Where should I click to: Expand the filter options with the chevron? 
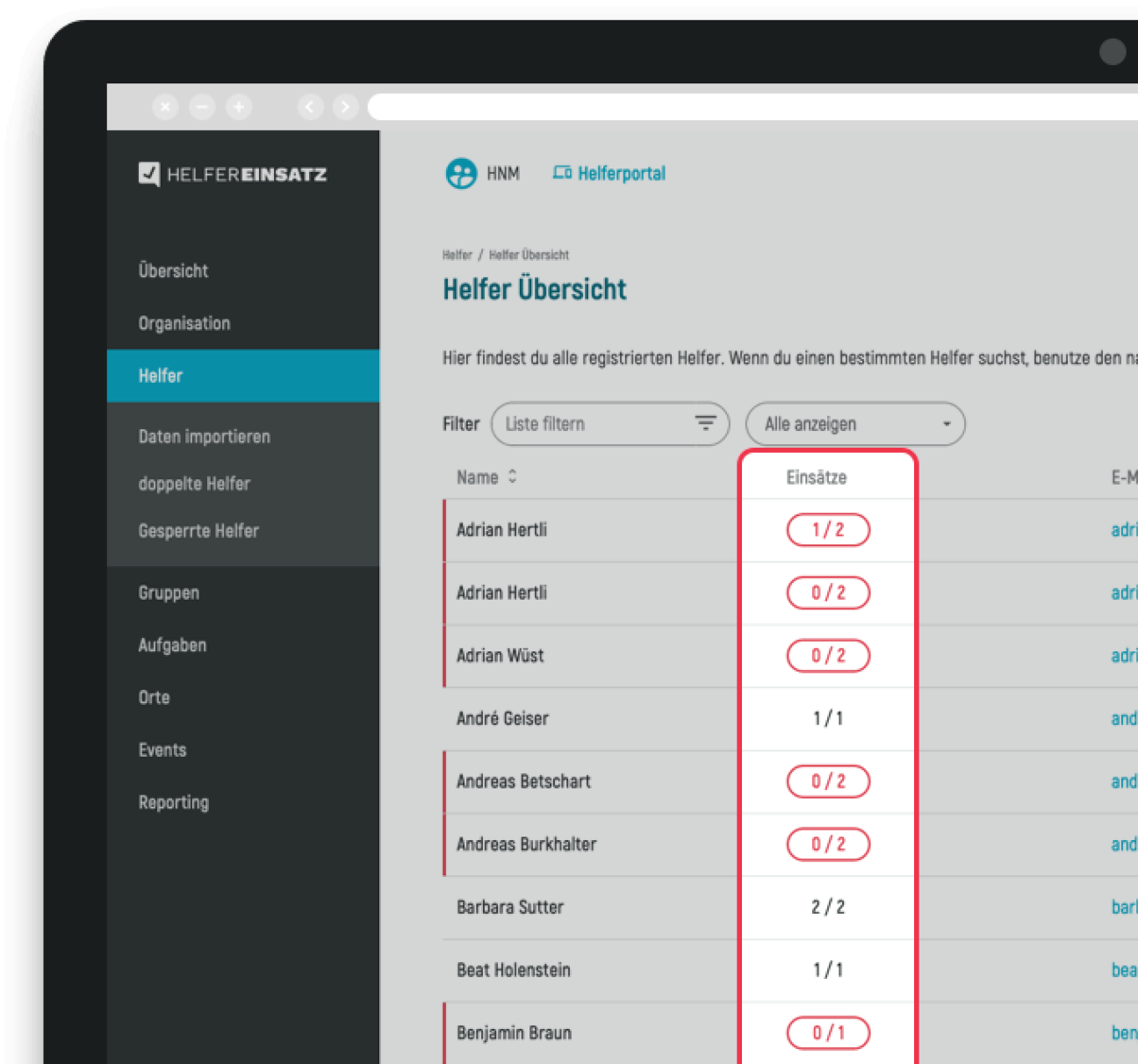[947, 424]
